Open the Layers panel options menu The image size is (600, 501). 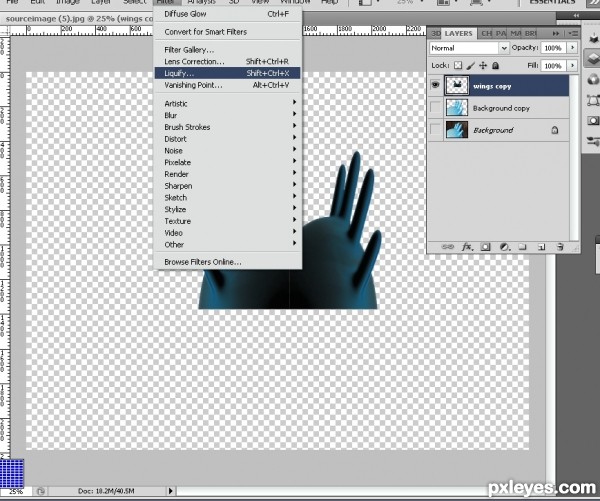[573, 33]
